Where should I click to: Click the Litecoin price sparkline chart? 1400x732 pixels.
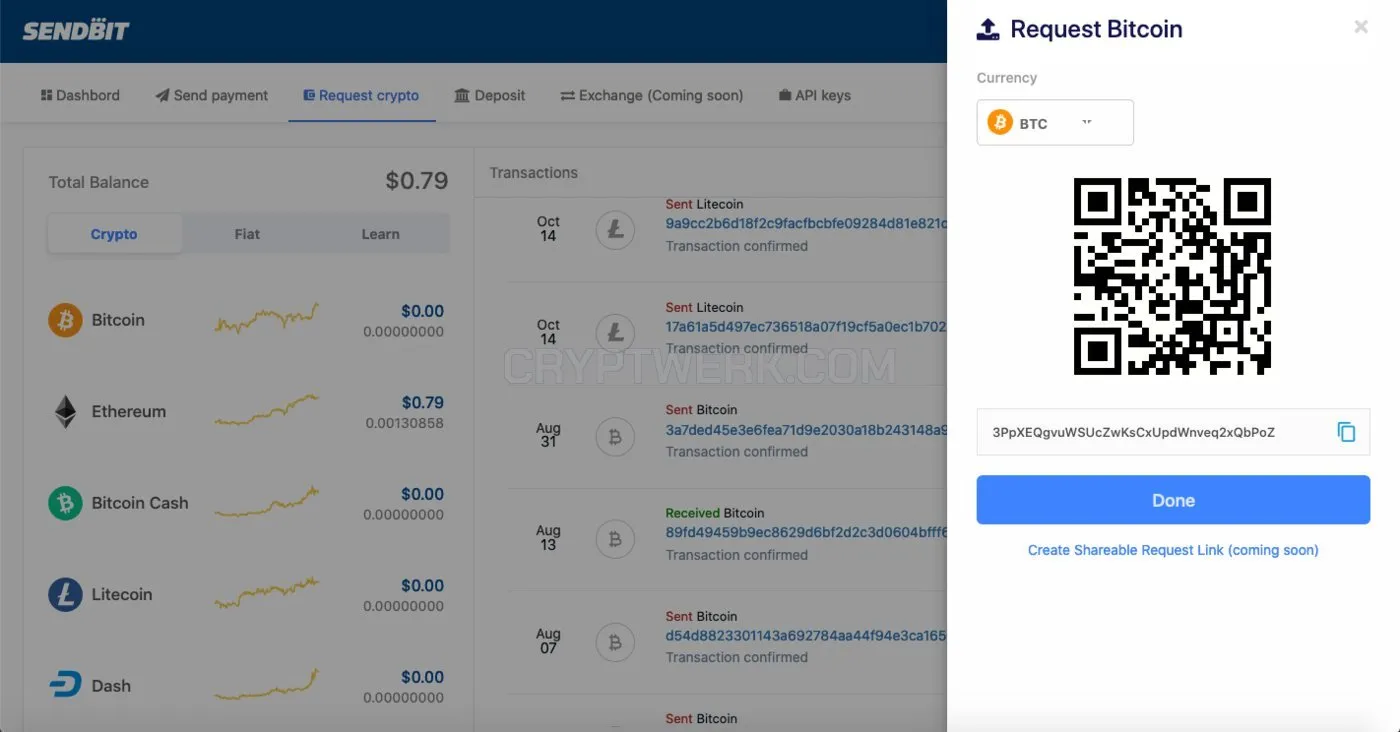tap(267, 593)
